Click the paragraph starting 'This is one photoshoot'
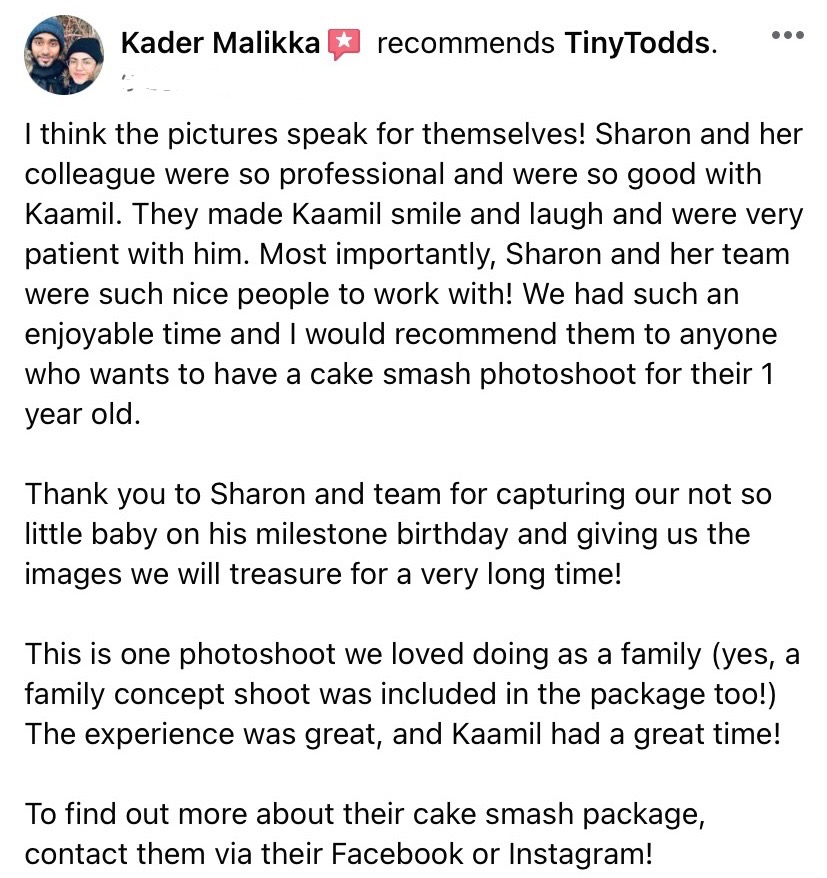This screenshot has height=878, width=827. point(412,694)
